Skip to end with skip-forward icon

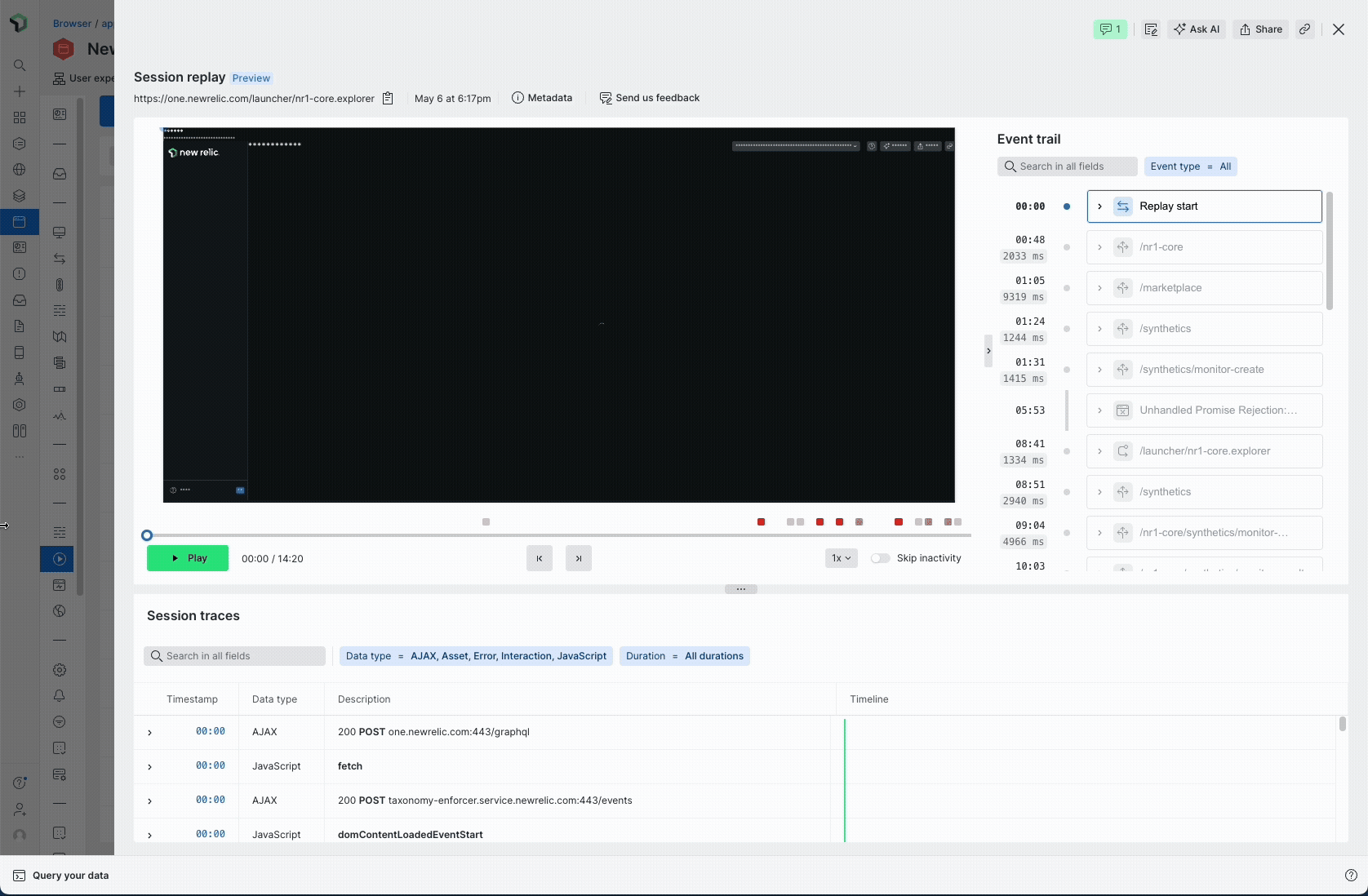click(x=578, y=558)
